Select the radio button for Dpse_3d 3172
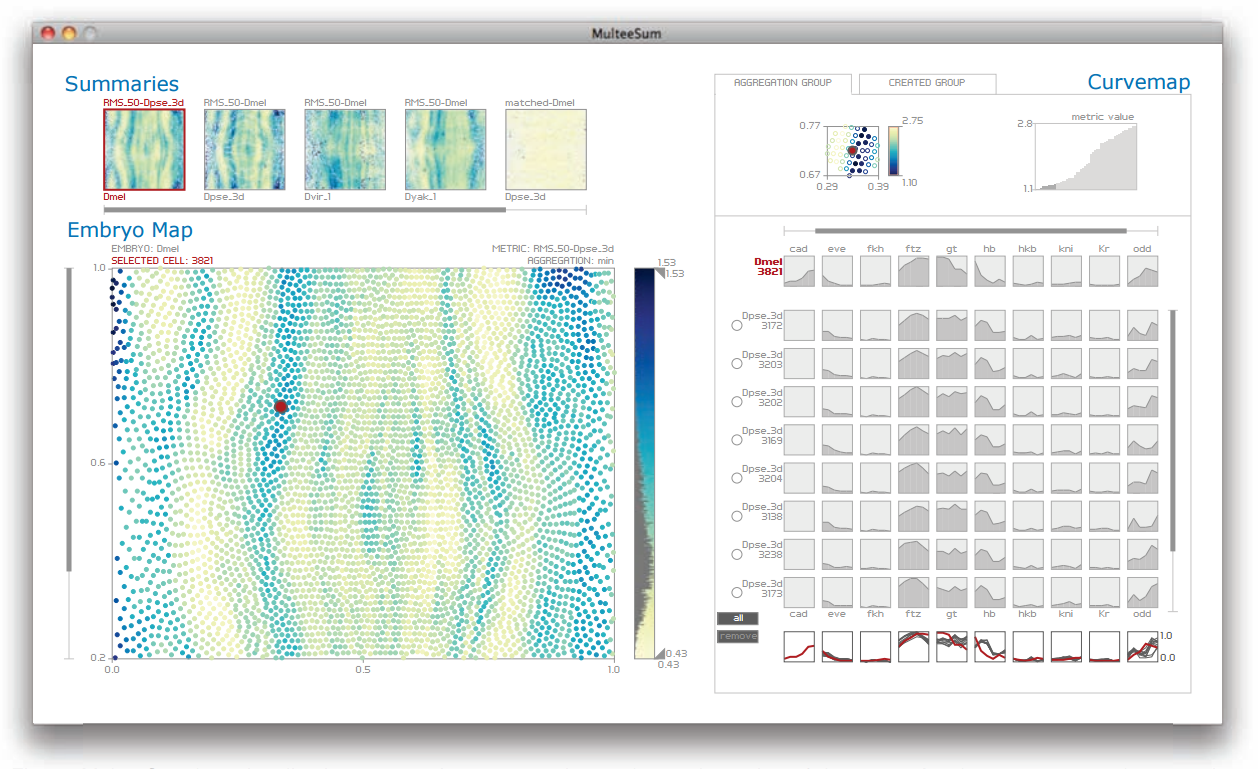 pyautogui.click(x=737, y=325)
